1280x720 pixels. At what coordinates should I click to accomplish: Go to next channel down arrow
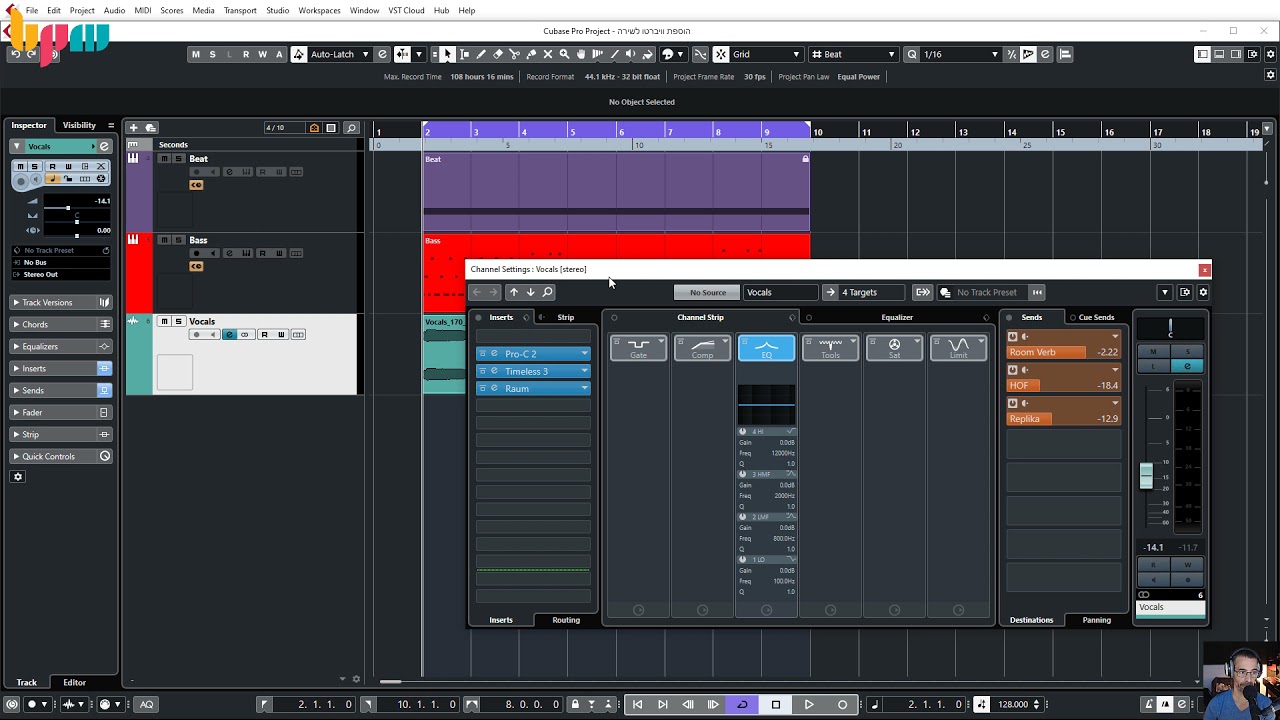click(x=531, y=292)
